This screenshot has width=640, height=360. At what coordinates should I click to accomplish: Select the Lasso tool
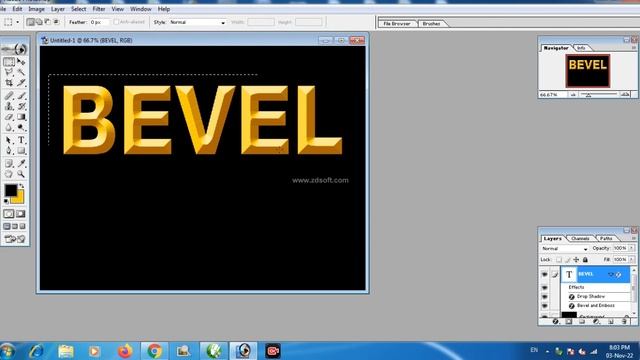click(x=9, y=72)
